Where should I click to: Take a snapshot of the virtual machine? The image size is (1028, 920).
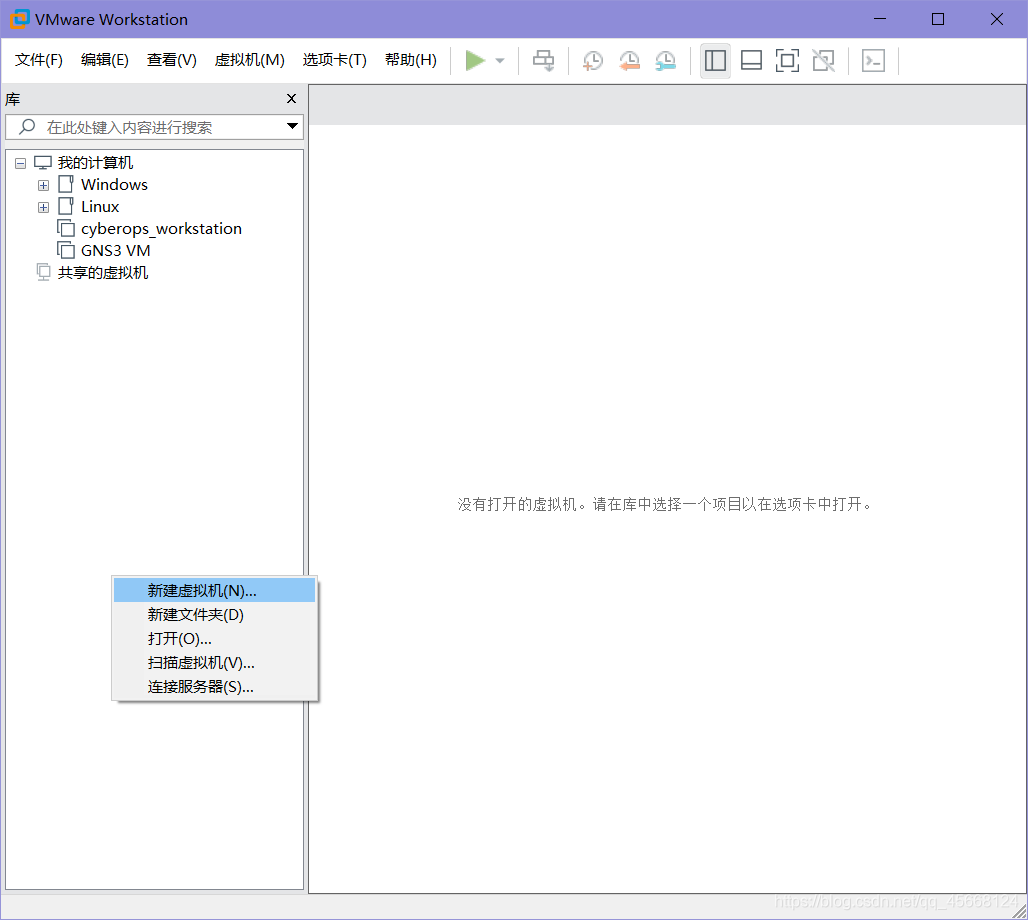click(x=592, y=60)
